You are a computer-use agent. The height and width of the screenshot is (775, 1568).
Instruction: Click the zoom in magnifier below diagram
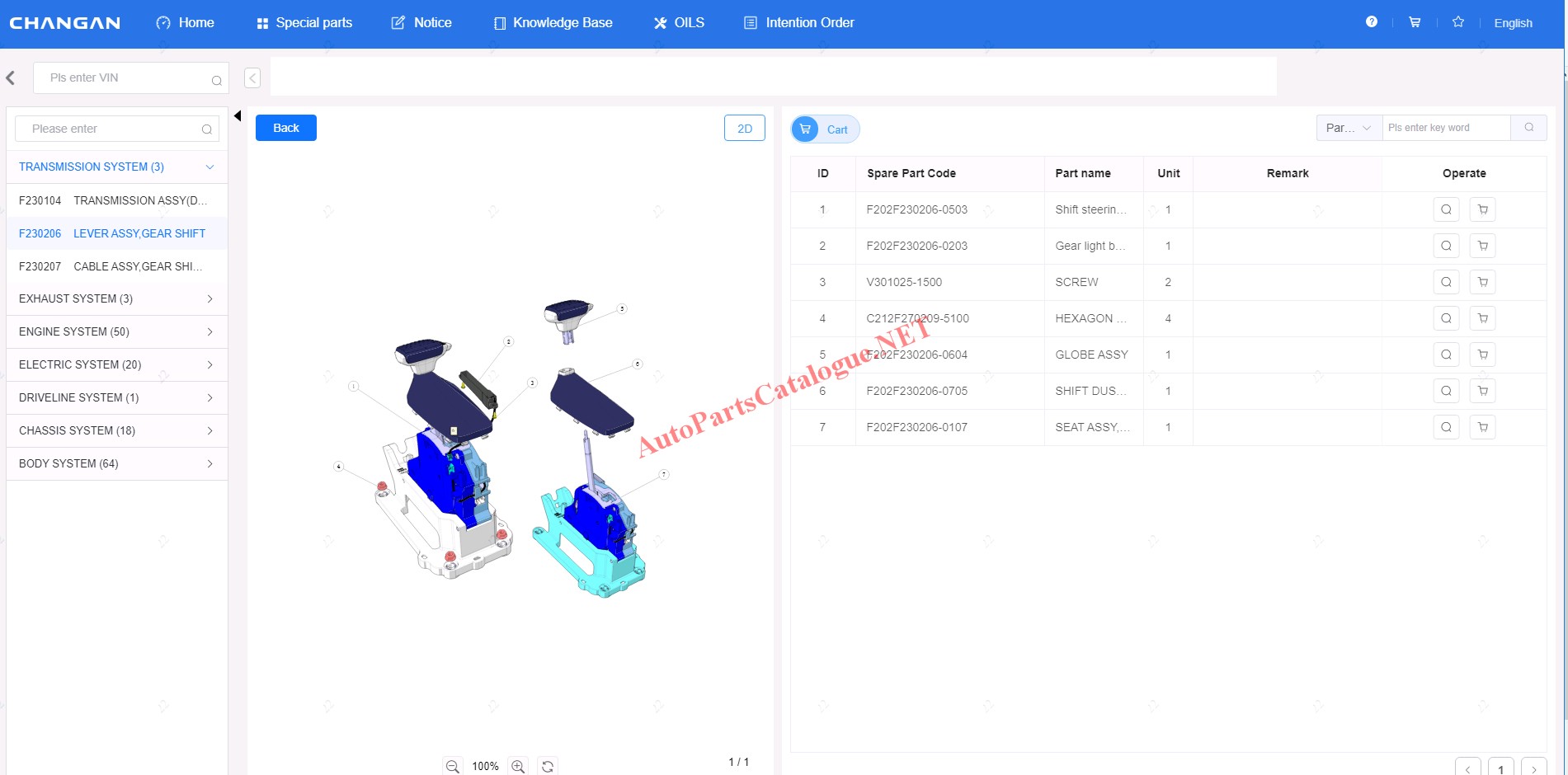[518, 766]
